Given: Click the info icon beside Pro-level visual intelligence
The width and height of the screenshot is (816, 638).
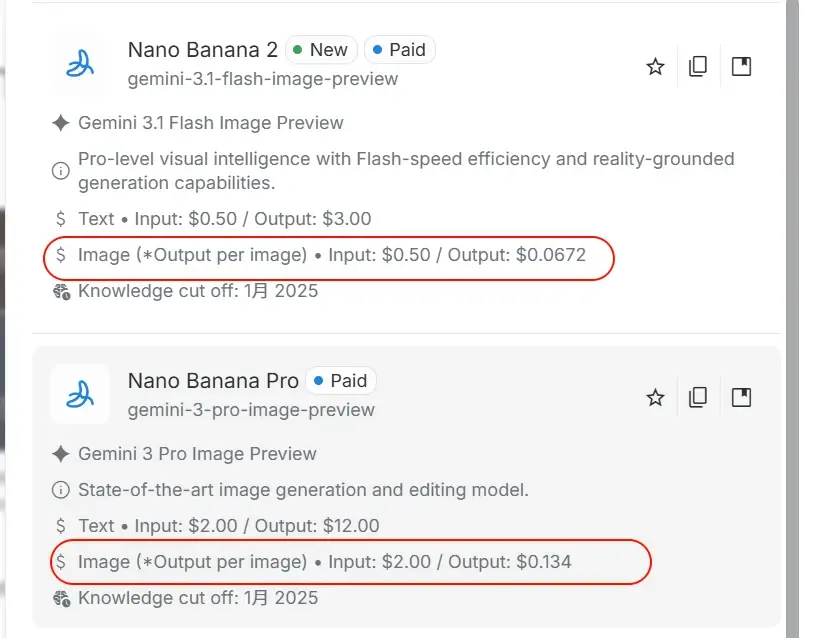Looking at the screenshot, I should [61, 170].
